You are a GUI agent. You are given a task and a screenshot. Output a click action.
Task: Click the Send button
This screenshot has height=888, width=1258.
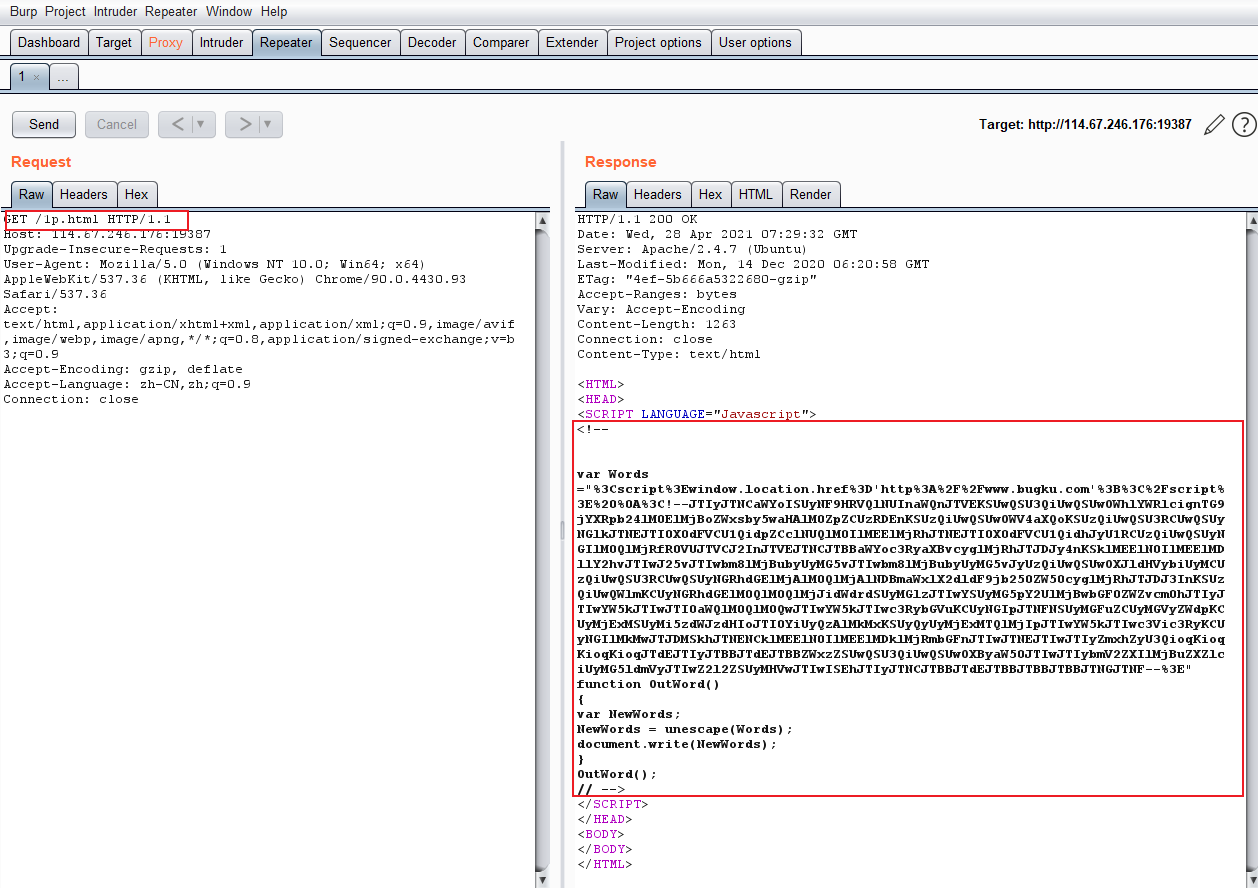coord(44,124)
